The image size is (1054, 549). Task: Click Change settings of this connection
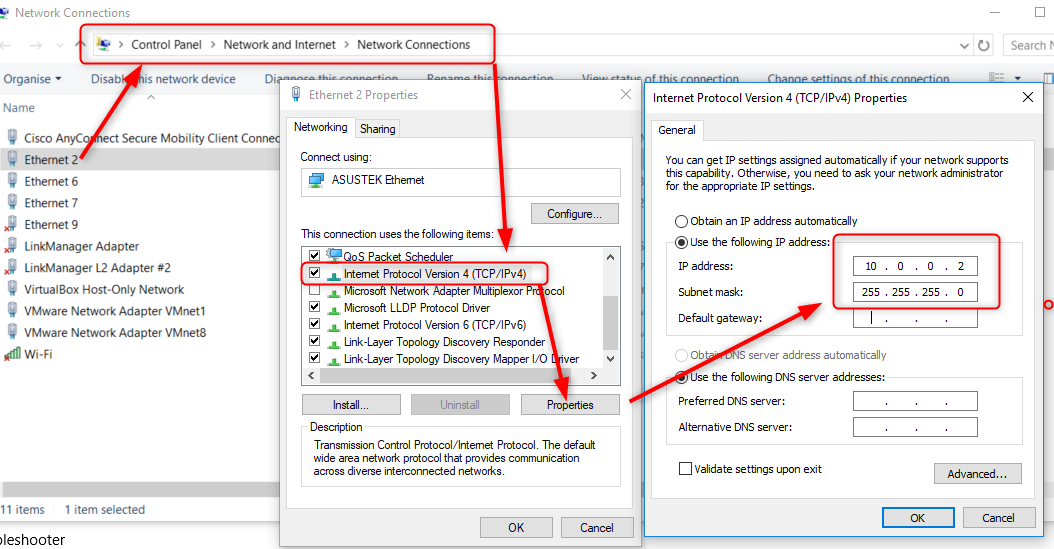[858, 79]
